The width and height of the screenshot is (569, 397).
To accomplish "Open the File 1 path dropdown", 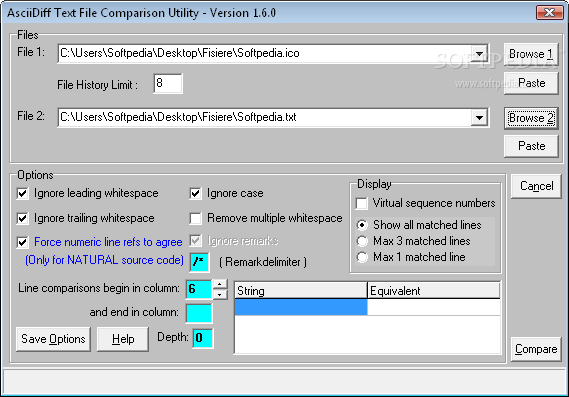I will [479, 54].
